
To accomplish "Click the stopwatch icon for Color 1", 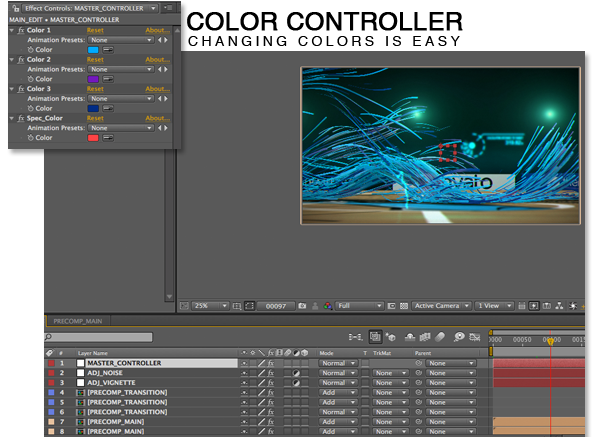I will 30,50.
